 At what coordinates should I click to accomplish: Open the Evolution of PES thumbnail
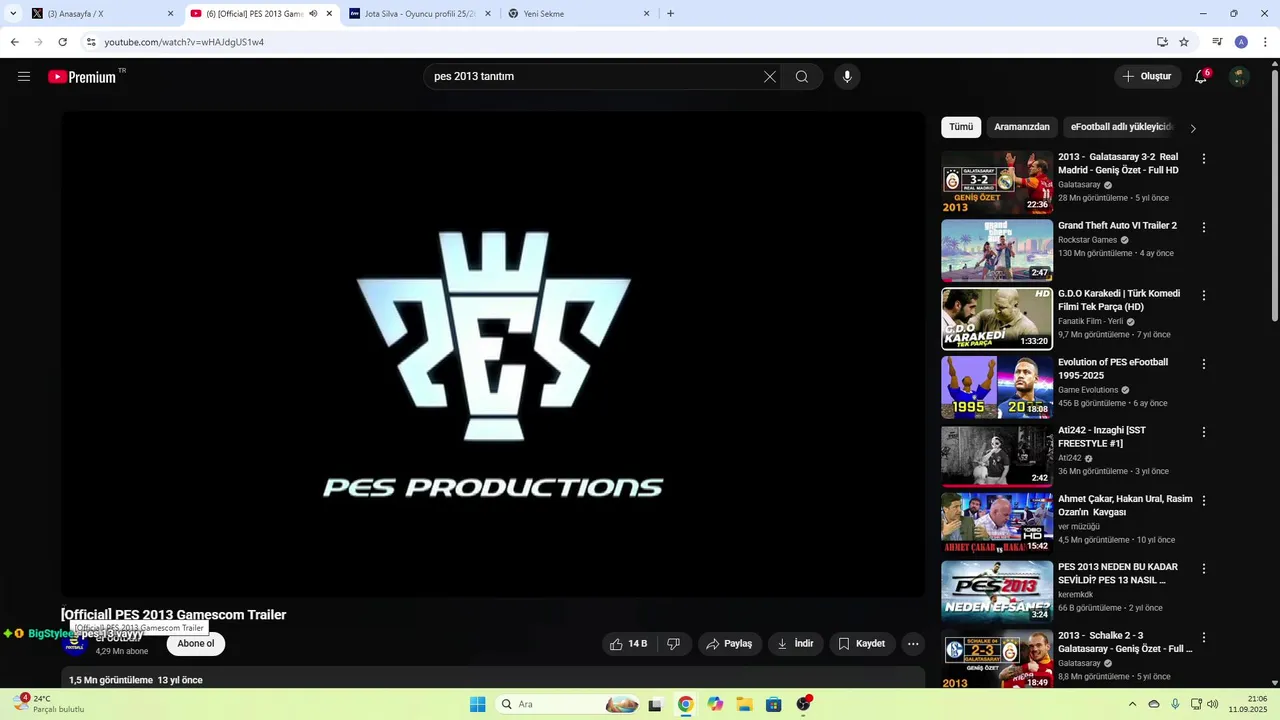pos(997,387)
